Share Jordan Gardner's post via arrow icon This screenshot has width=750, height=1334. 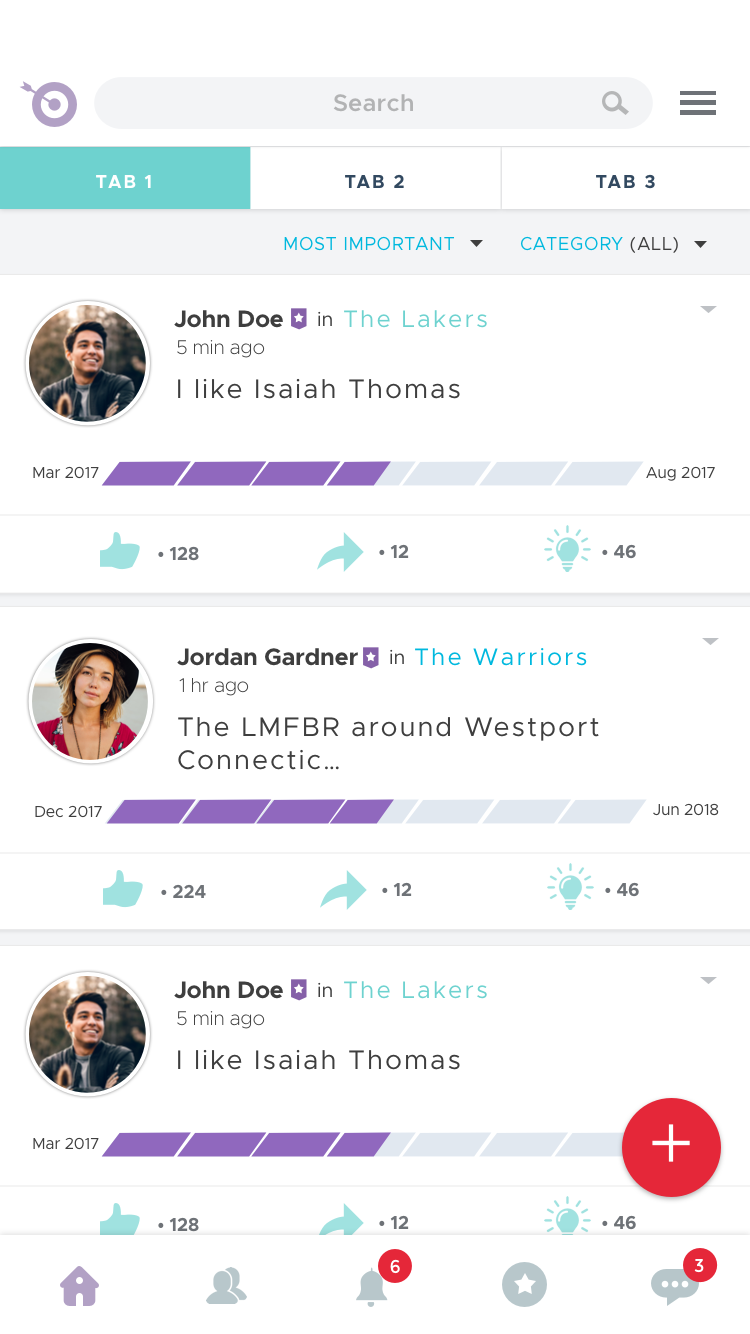coord(344,889)
